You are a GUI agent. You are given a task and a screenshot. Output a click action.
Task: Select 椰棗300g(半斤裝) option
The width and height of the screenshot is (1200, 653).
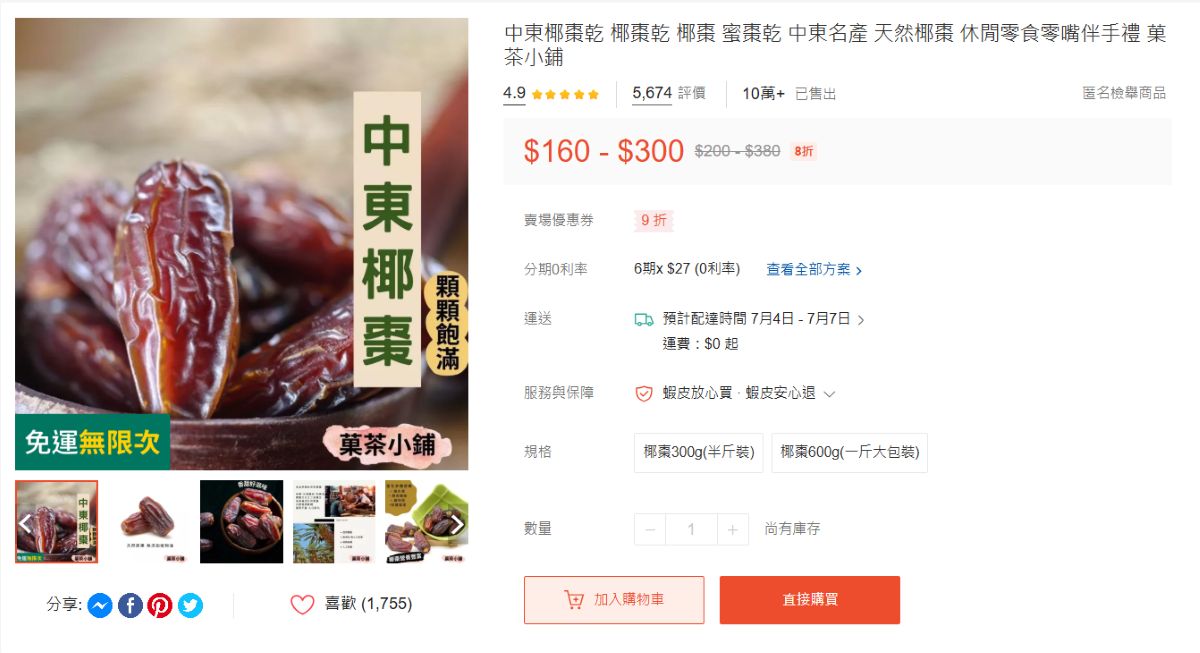pyautogui.click(x=699, y=452)
